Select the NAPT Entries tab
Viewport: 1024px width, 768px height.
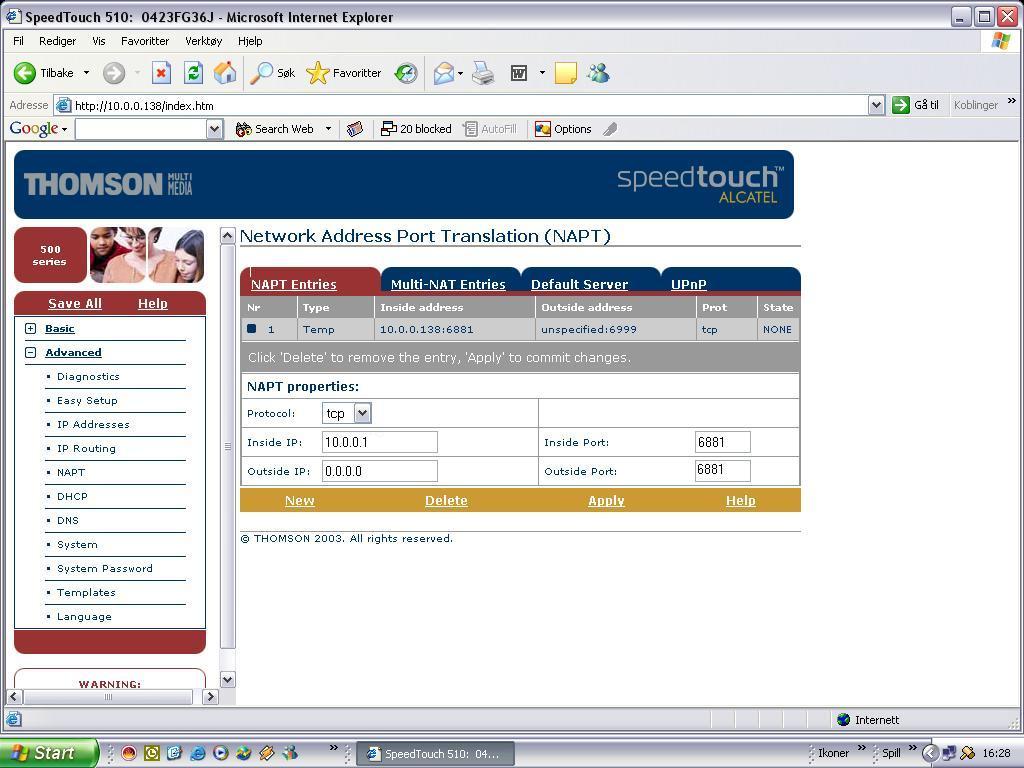(294, 284)
